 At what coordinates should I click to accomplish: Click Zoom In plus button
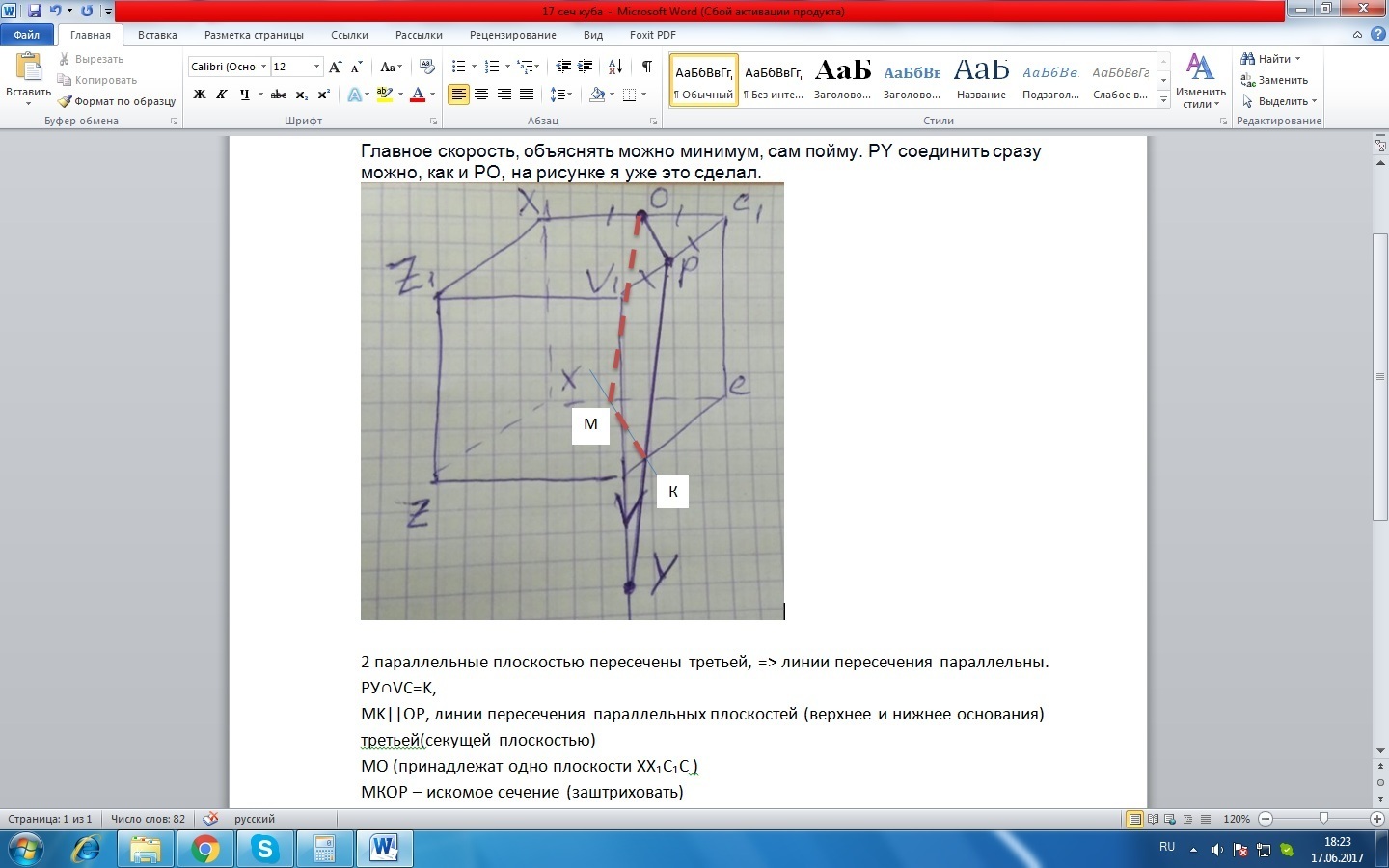[x=1377, y=819]
